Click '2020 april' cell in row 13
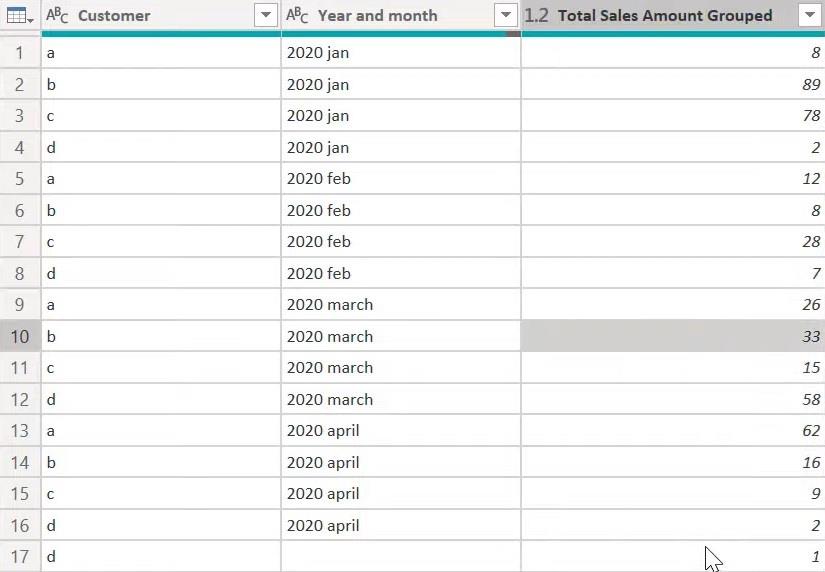This screenshot has height=572, width=825. pyautogui.click(x=401, y=431)
